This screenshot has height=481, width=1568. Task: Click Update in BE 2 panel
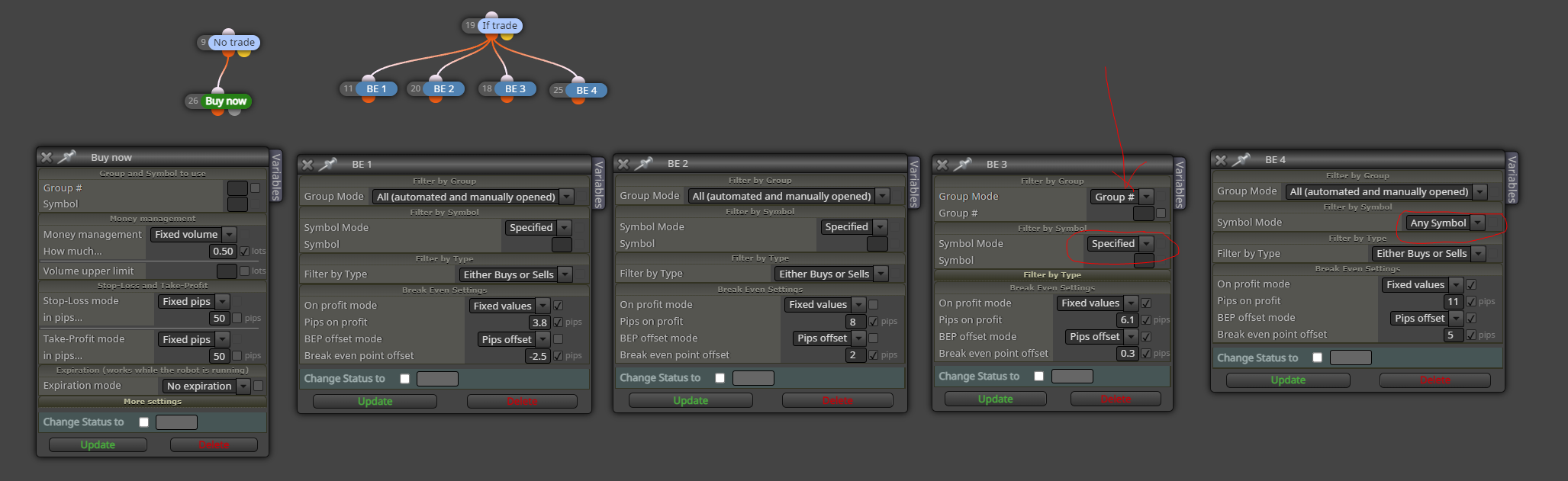[691, 401]
